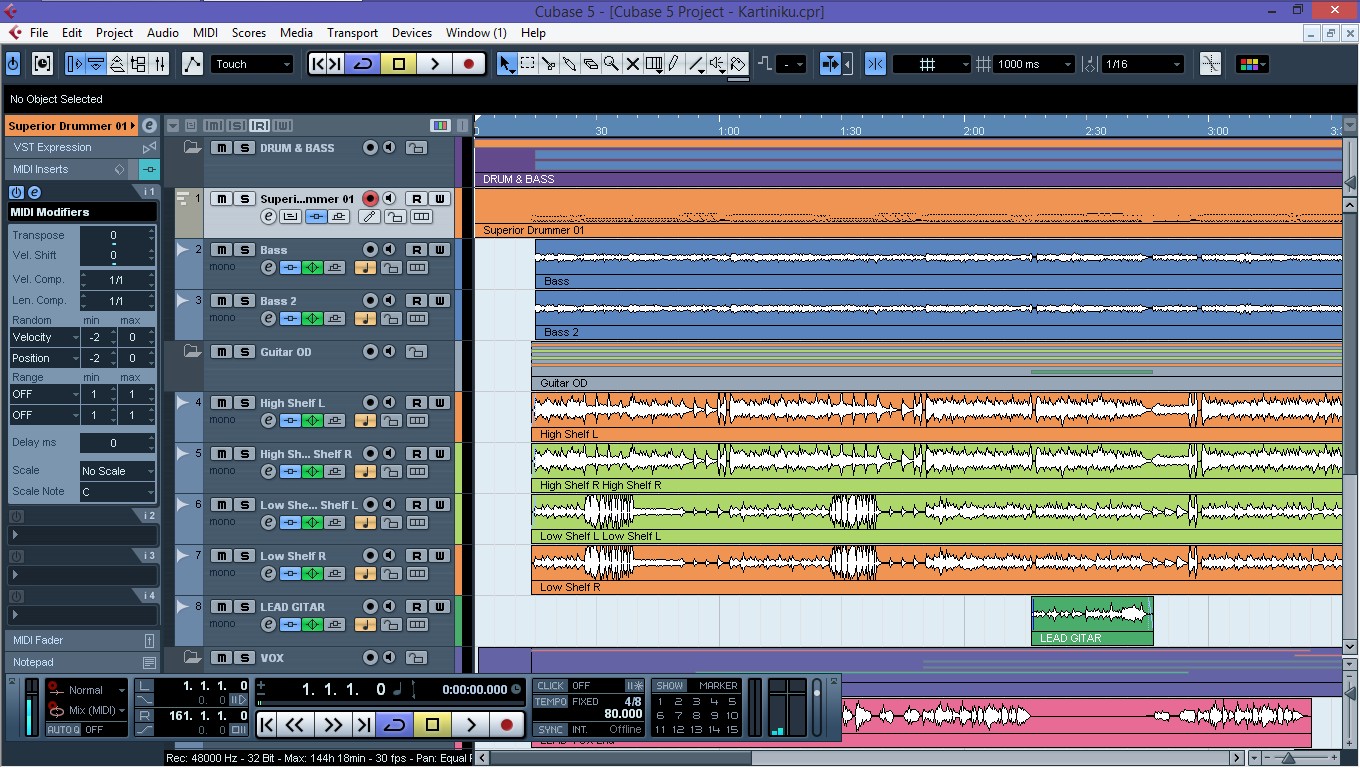Toggle the transport CLICK metronome
Viewport: 1360px width, 768px height.
[551, 686]
